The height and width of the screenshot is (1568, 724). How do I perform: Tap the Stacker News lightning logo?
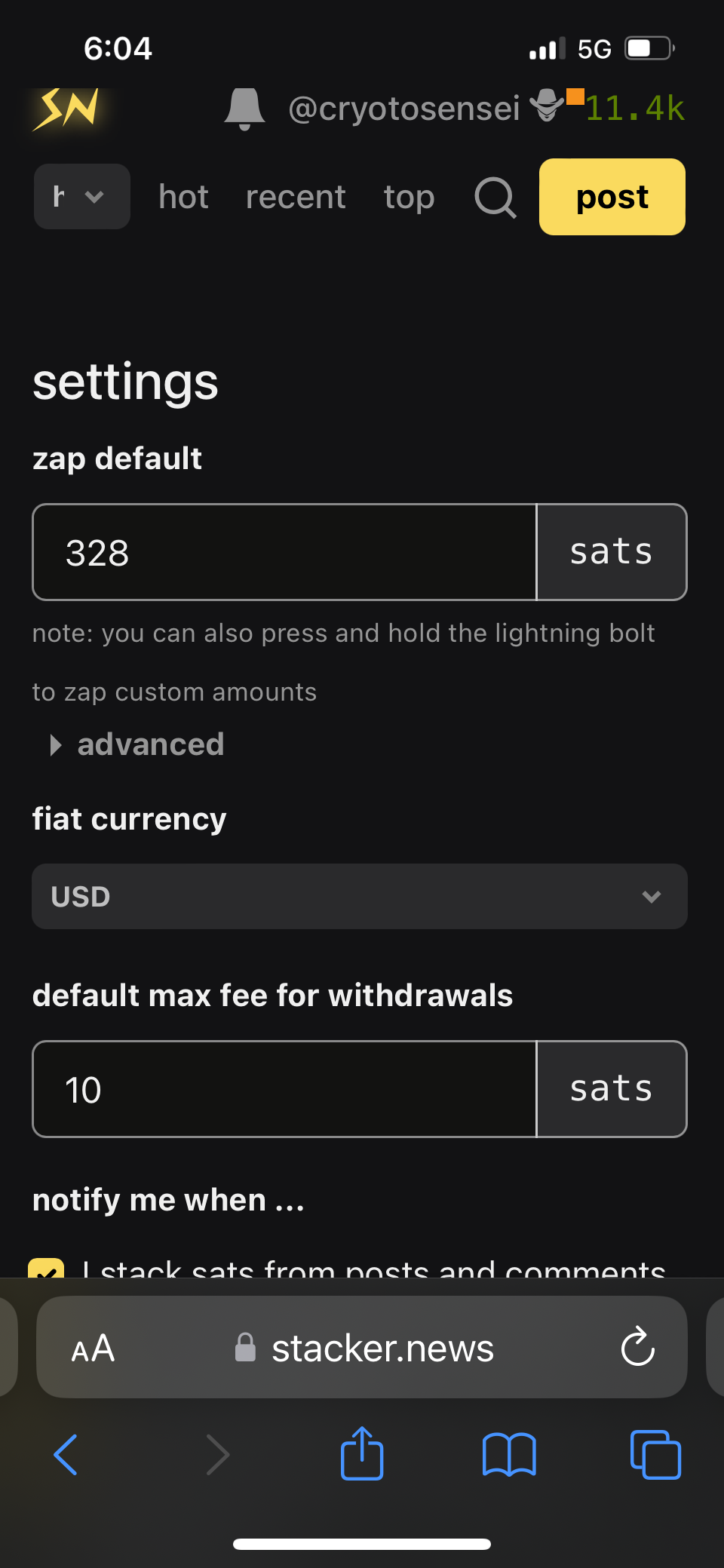click(x=66, y=109)
